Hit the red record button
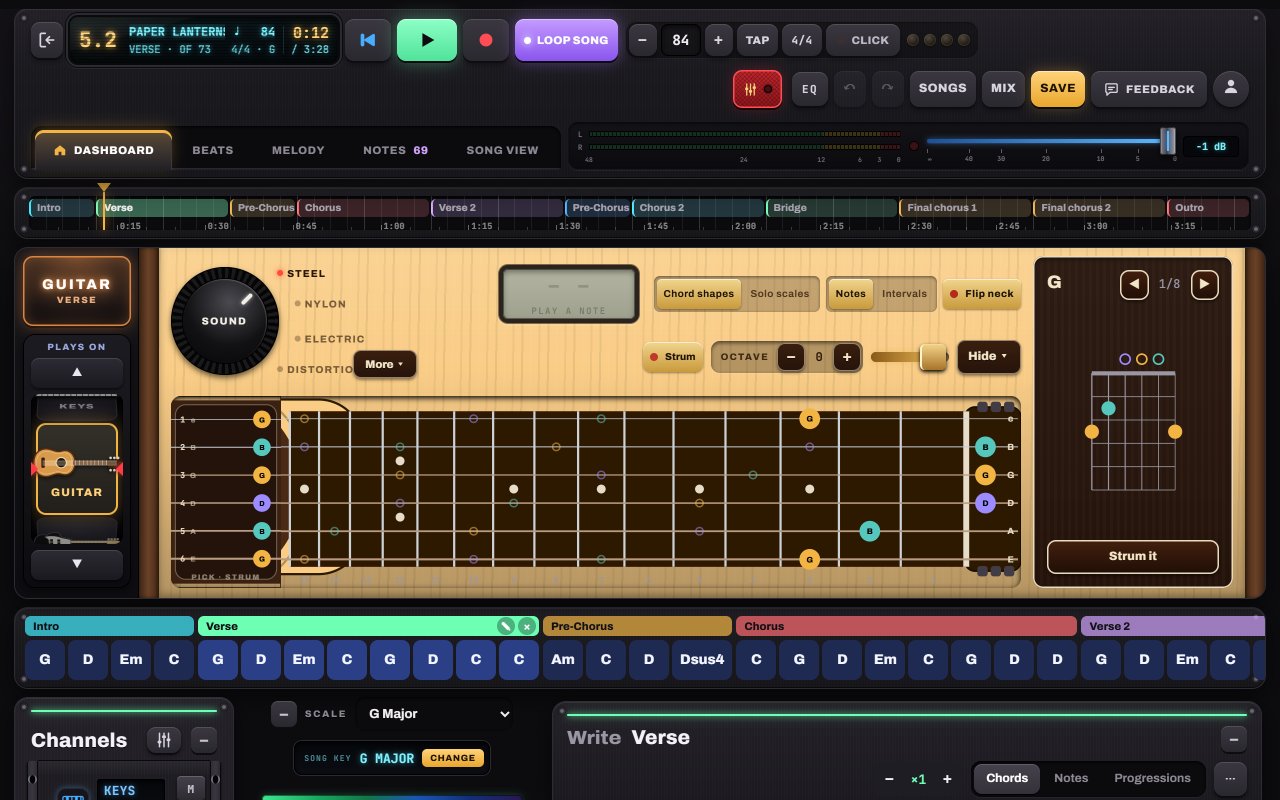 [486, 40]
